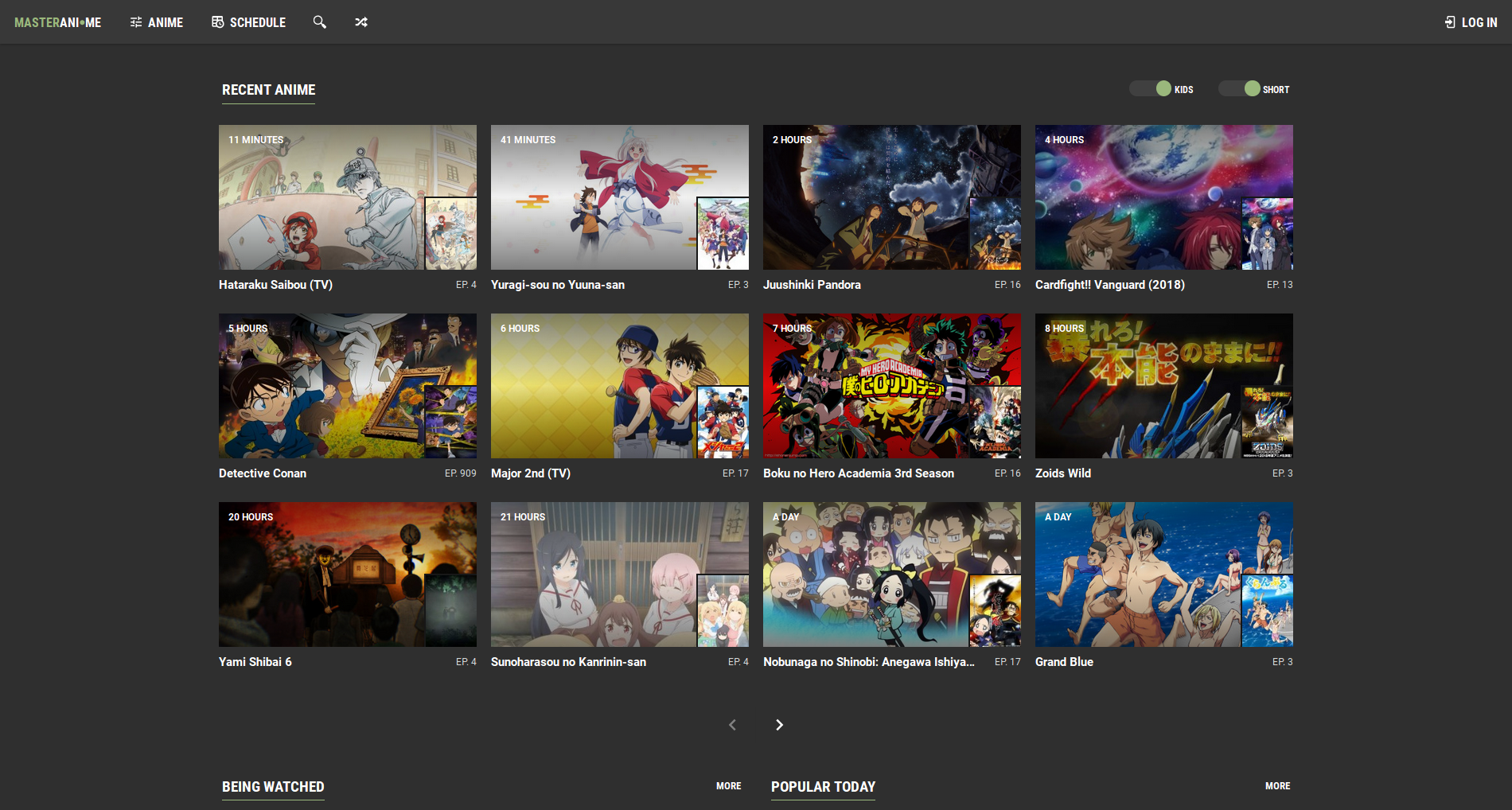
Task: Click Zoids Wild title text
Action: 1063,473
